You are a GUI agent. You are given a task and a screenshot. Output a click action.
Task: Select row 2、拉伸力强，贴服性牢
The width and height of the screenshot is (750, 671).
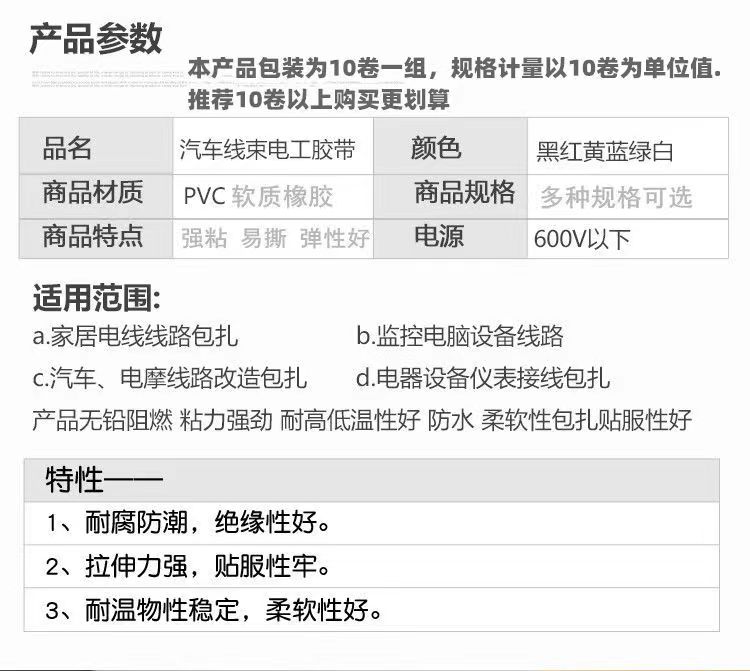pos(372,566)
